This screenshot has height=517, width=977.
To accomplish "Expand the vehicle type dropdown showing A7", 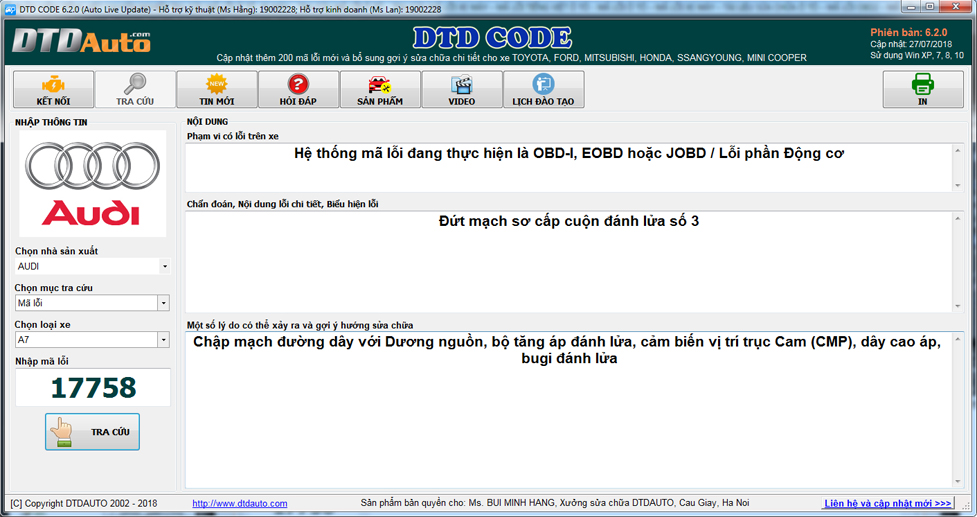I will (x=164, y=340).
